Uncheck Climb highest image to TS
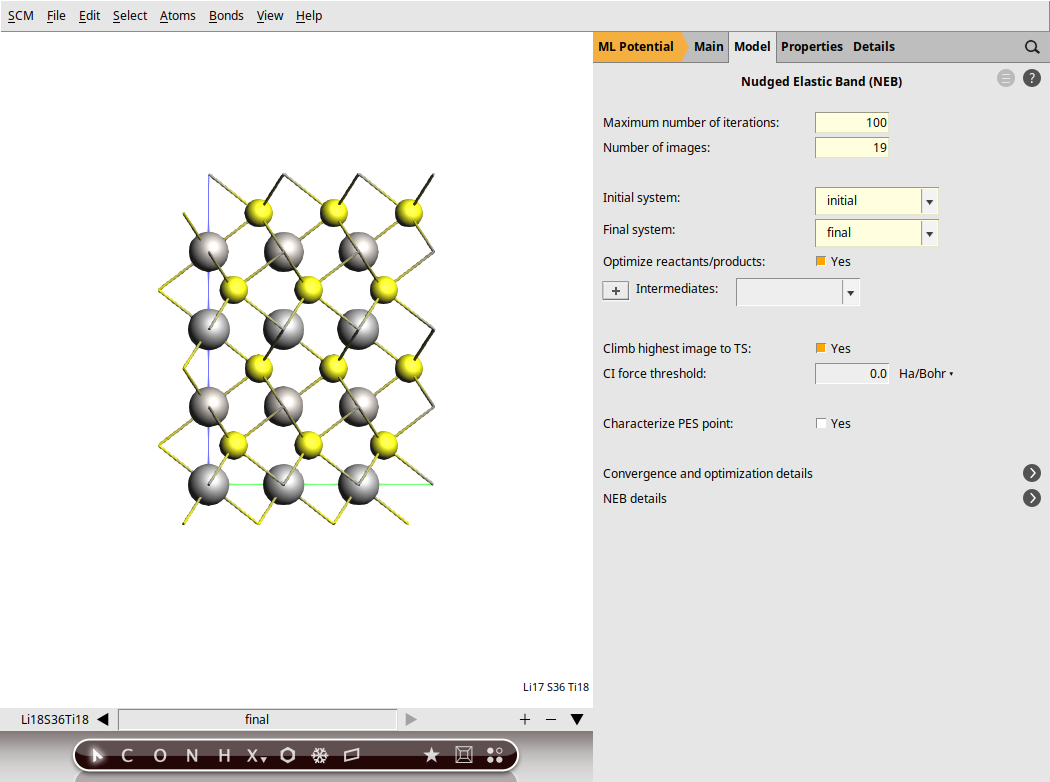Image resolution: width=1050 pixels, height=782 pixels. 820,348
